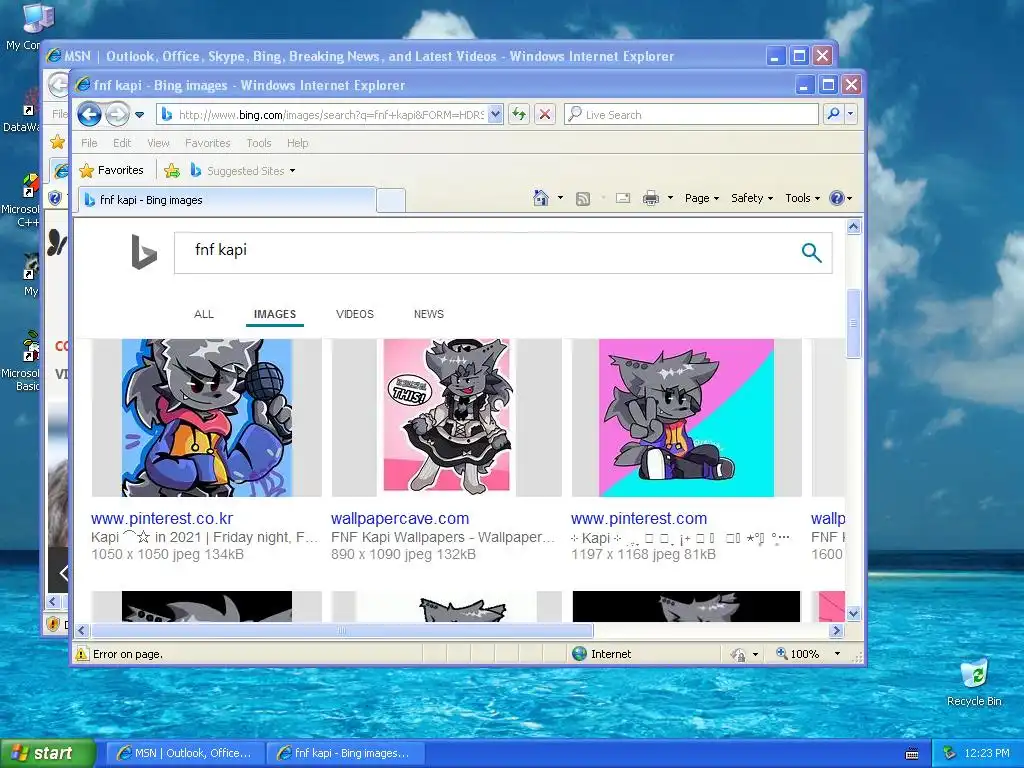Click the Internet zone globe icon
The image size is (1024, 768).
pyautogui.click(x=579, y=654)
